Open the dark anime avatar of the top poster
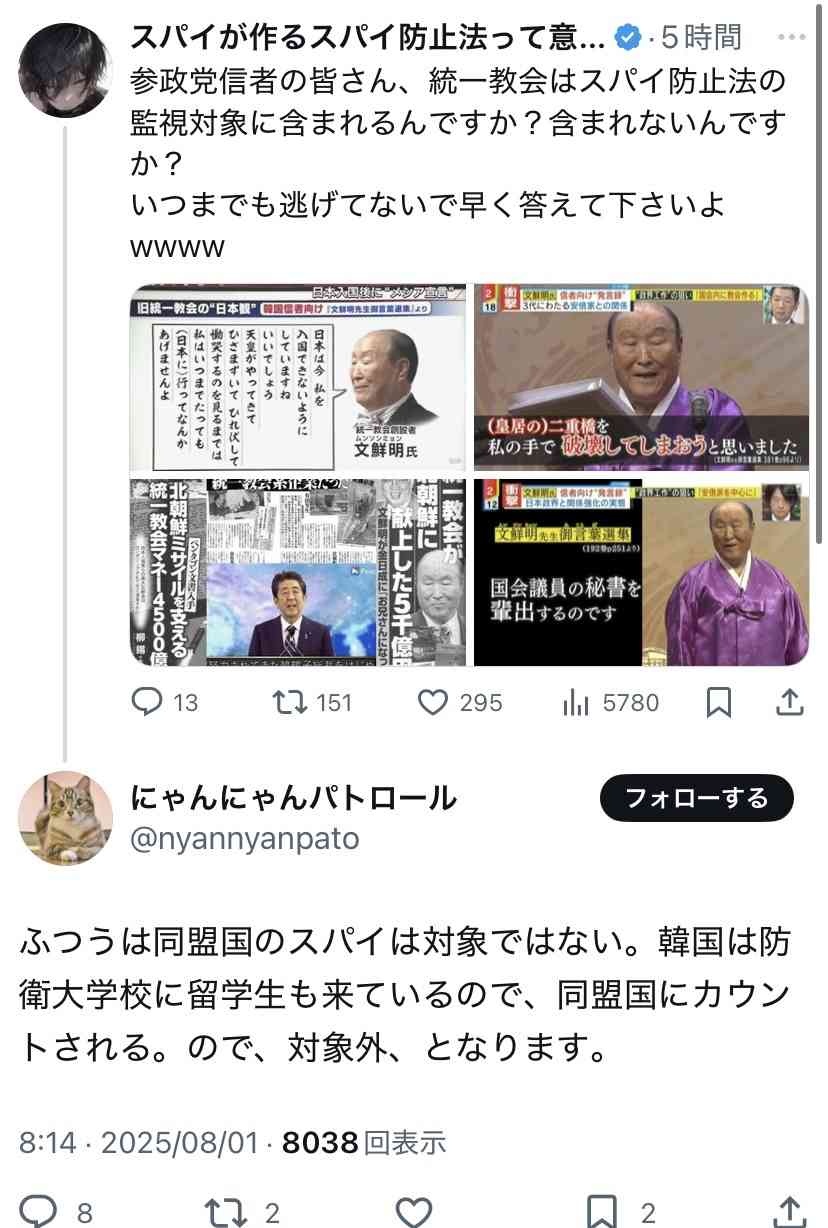This screenshot has width=828, height=1228. [66, 71]
